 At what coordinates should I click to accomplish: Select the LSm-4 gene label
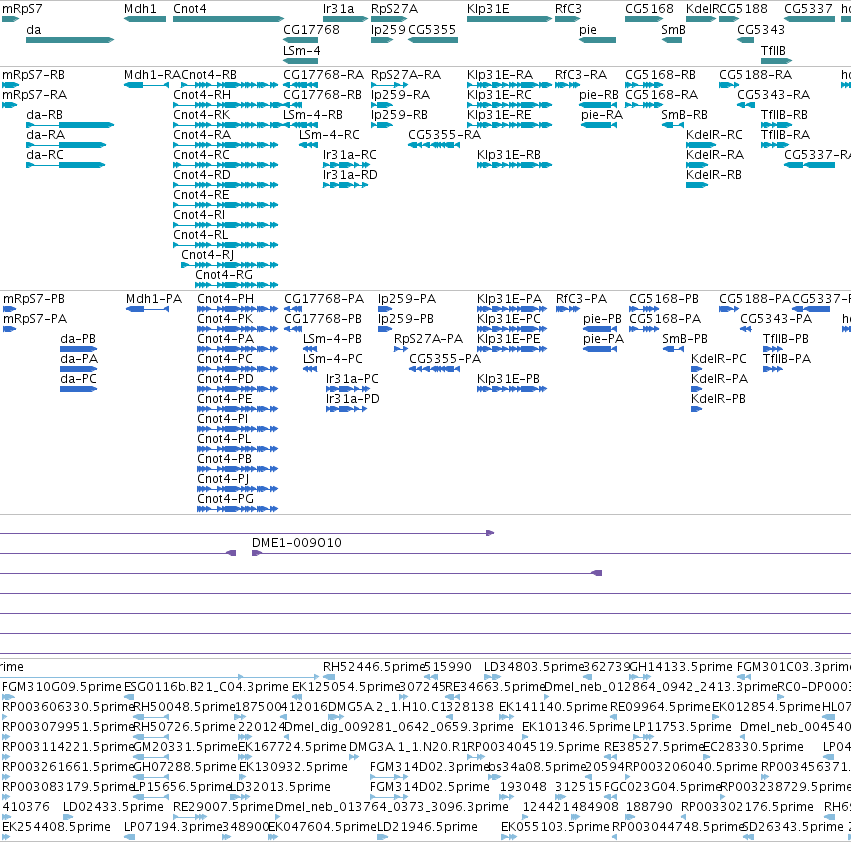tap(302, 50)
